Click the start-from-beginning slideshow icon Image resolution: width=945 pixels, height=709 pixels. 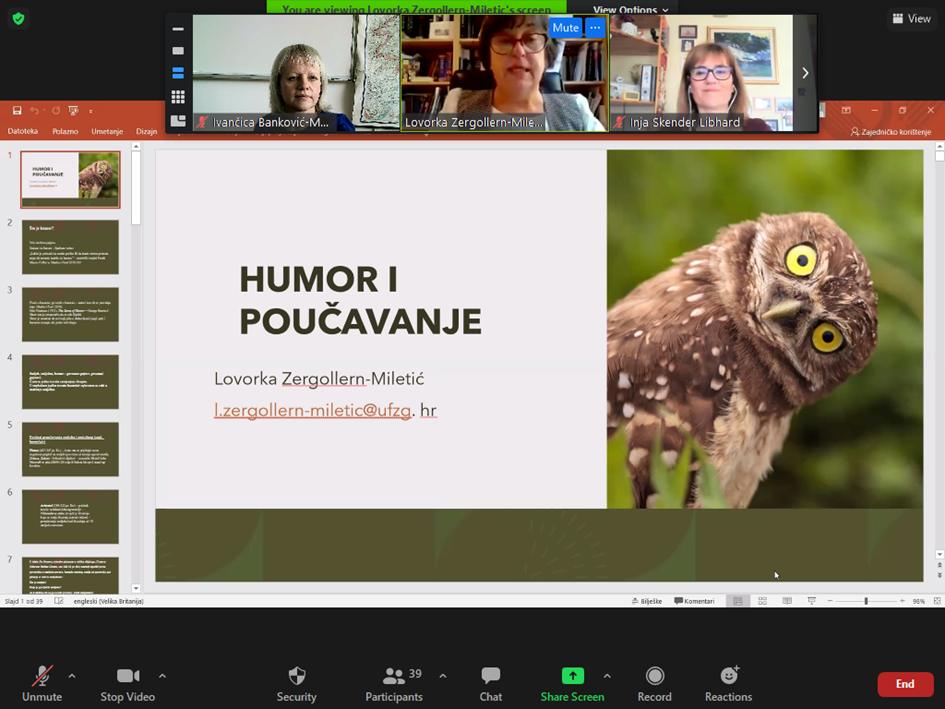tap(74, 111)
